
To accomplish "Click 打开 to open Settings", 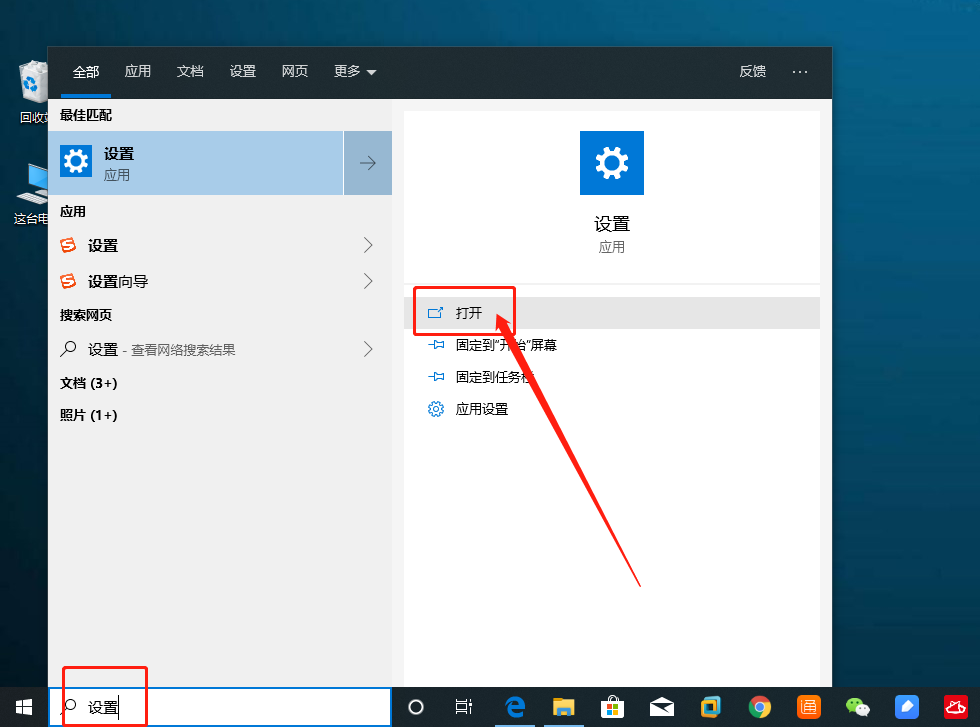I will click(469, 313).
